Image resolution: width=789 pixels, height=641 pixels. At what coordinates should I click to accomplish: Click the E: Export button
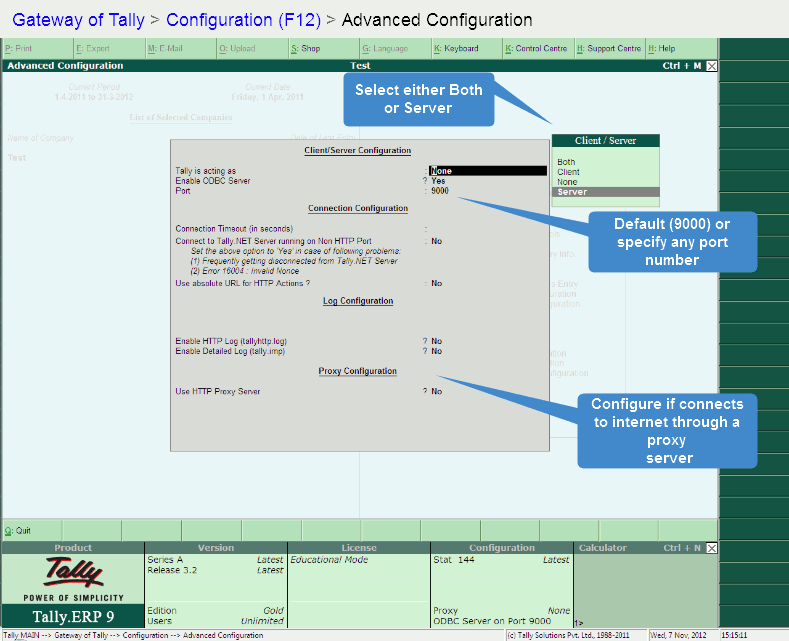pyautogui.click(x=110, y=48)
